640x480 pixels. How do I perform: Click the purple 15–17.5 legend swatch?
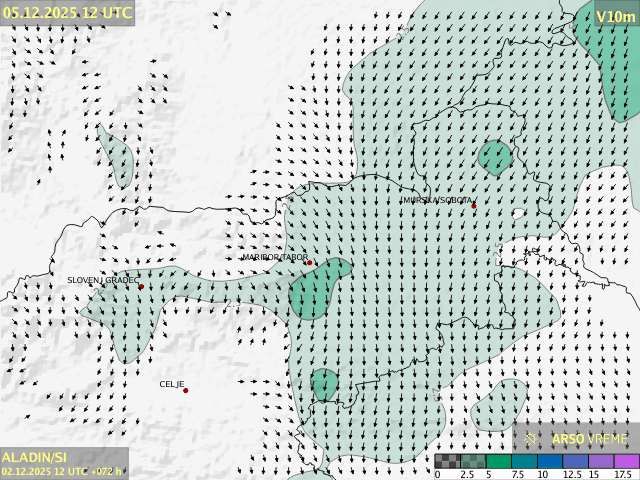[x=601, y=461]
